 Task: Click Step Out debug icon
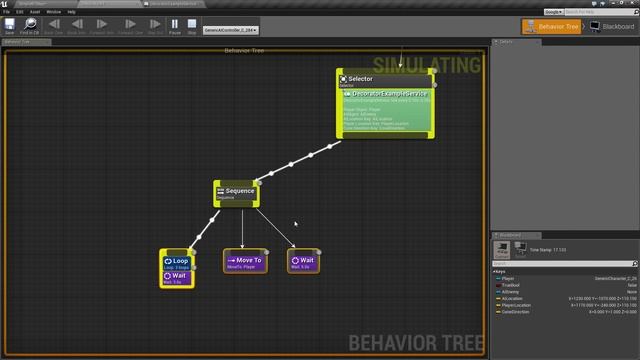pyautogui.click(x=155, y=26)
